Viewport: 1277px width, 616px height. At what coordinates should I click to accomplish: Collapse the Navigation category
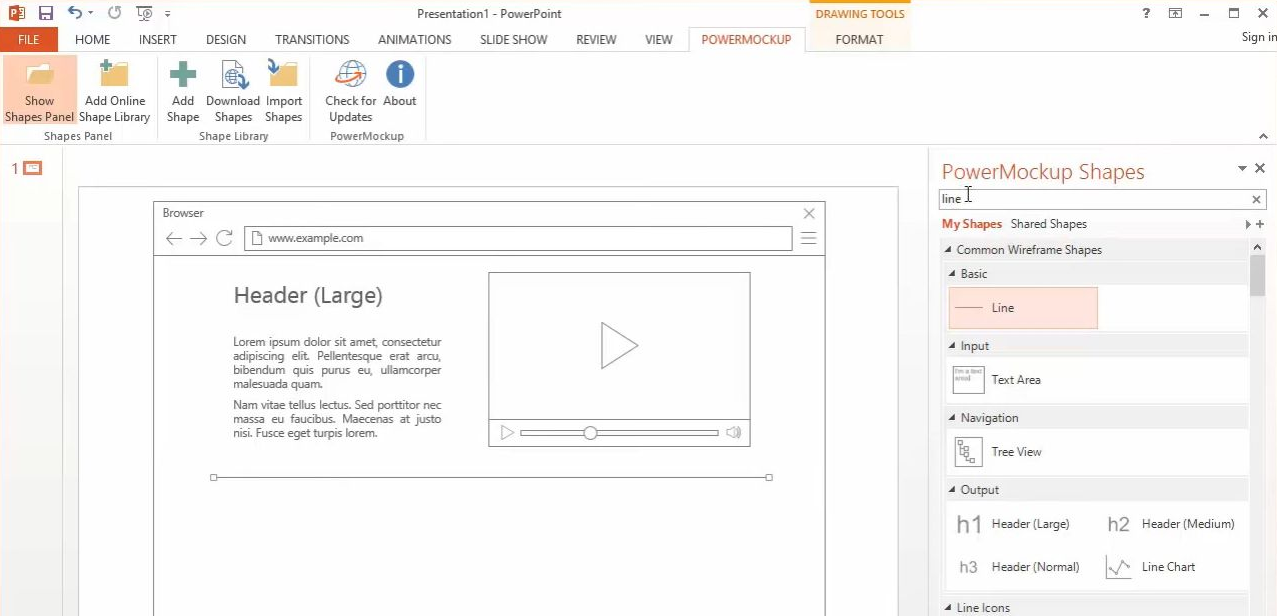click(952, 418)
